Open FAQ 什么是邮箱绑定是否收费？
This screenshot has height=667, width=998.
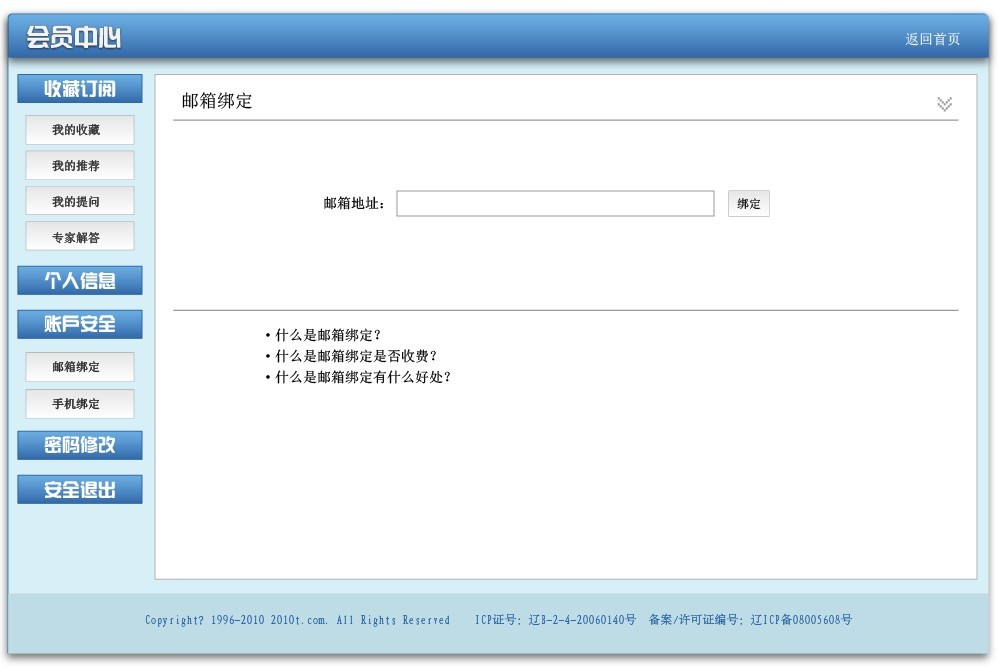point(356,356)
